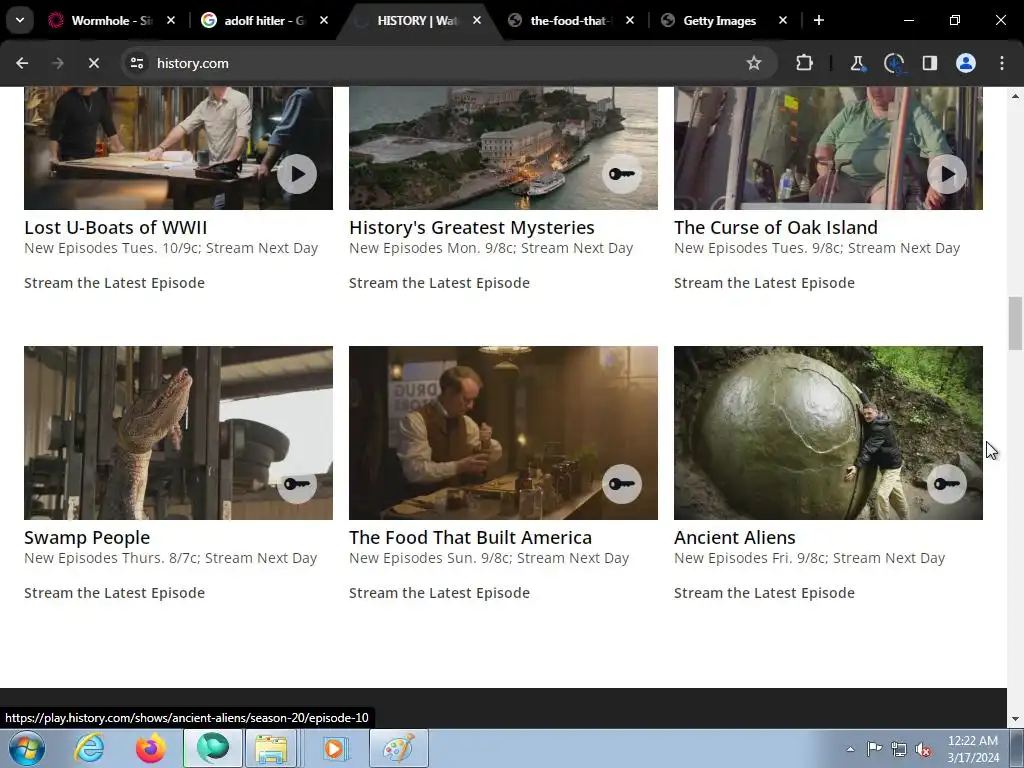Open History's Greatest Mysteries title
Viewport: 1024px width, 768px height.
pyautogui.click(x=472, y=227)
